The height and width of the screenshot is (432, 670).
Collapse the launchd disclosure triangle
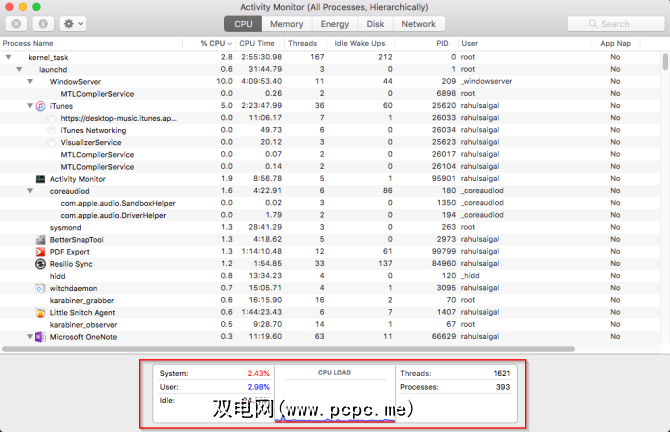pos(19,69)
